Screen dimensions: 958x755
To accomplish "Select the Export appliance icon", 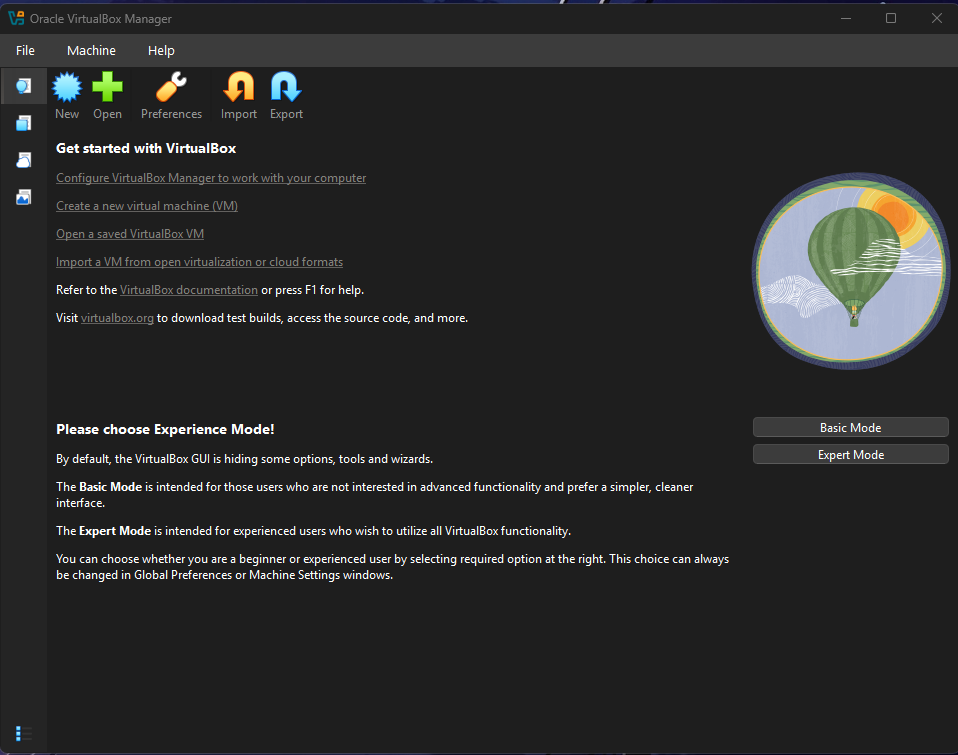I will point(285,88).
